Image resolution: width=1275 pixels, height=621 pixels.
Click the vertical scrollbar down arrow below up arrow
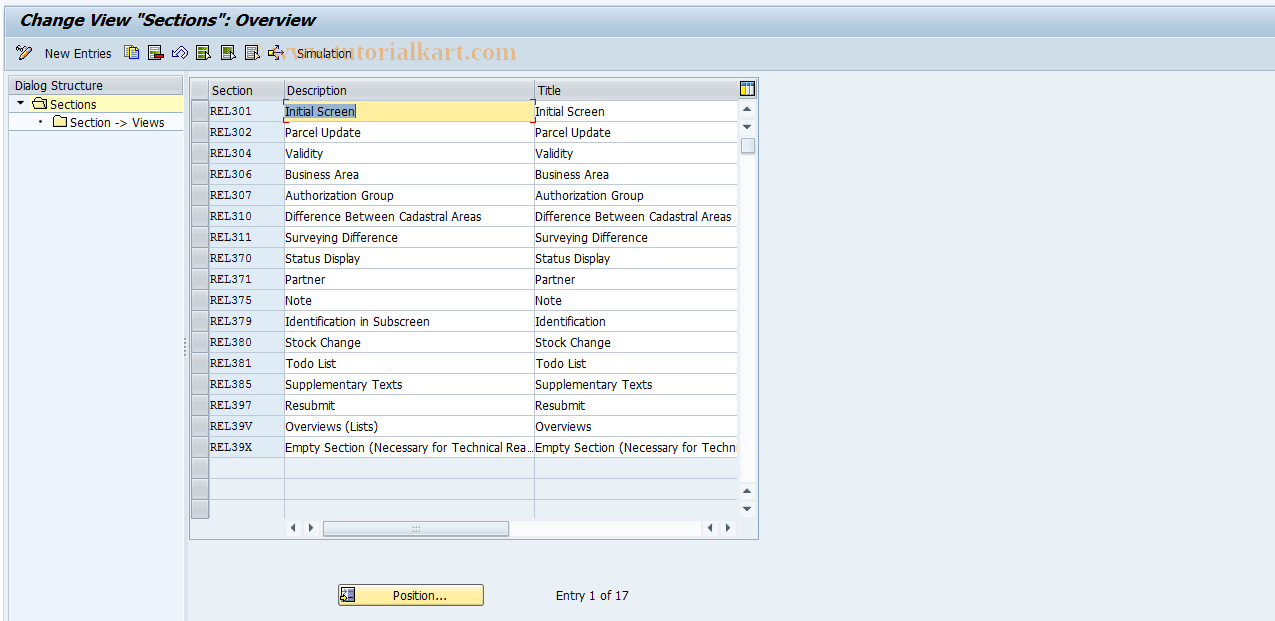coord(747,127)
